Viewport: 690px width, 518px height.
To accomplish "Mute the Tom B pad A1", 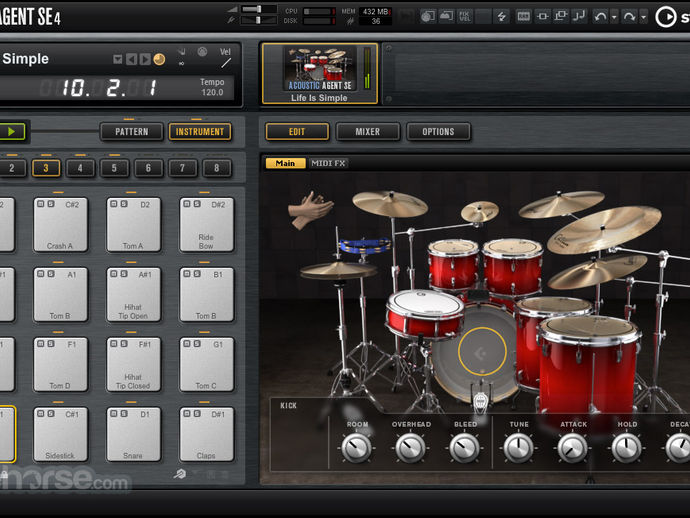I will (x=40, y=274).
